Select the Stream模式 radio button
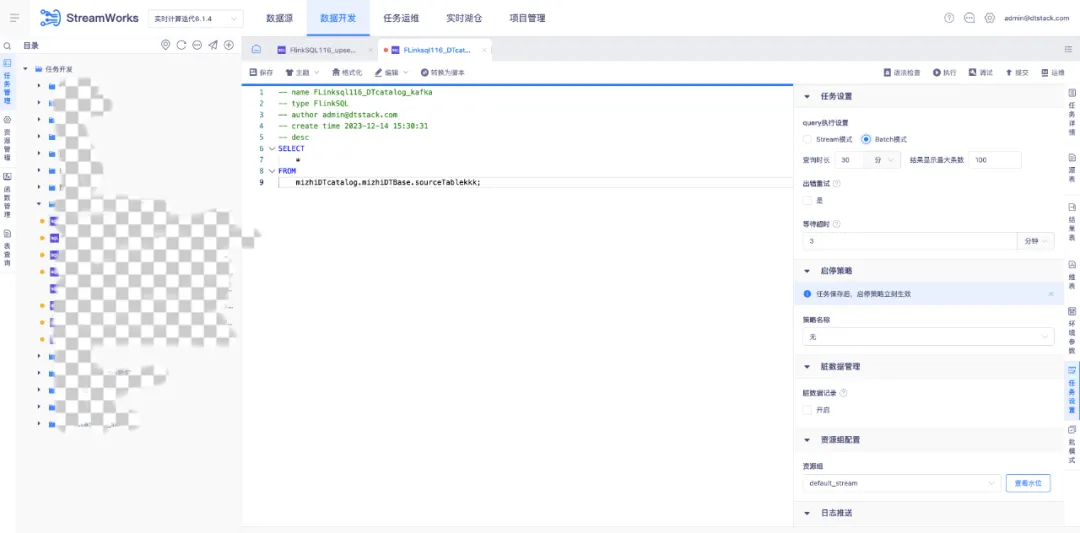Screen dimensions: 1080x533 pyautogui.click(x=807, y=139)
